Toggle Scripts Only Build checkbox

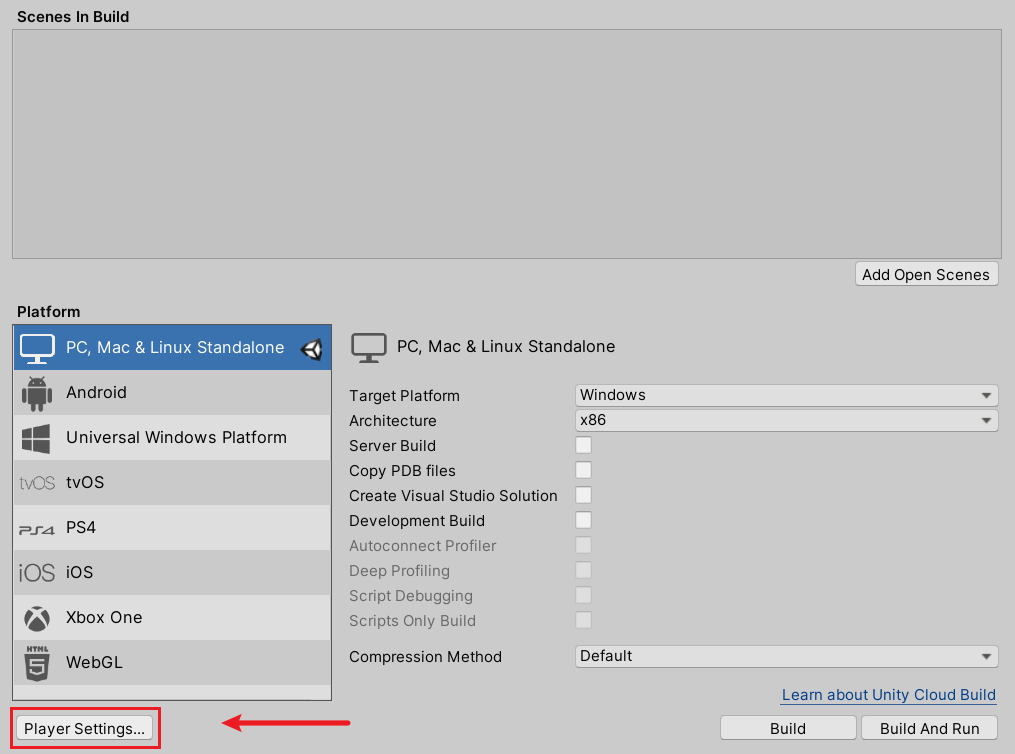[x=583, y=620]
